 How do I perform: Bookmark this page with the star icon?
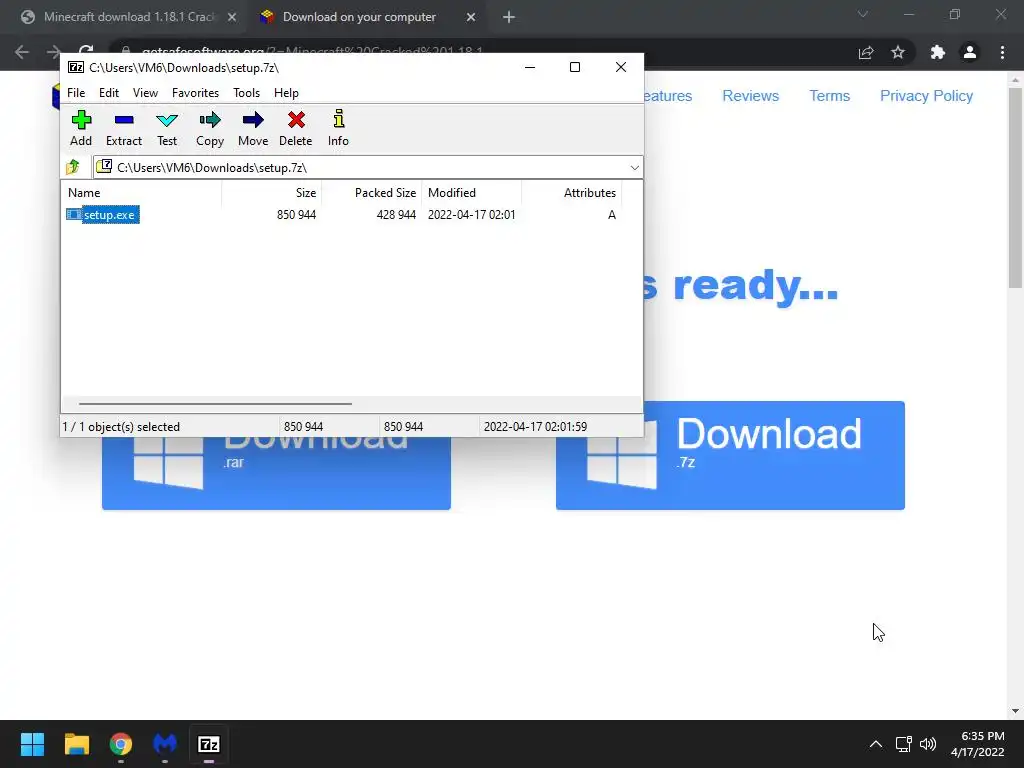point(898,52)
